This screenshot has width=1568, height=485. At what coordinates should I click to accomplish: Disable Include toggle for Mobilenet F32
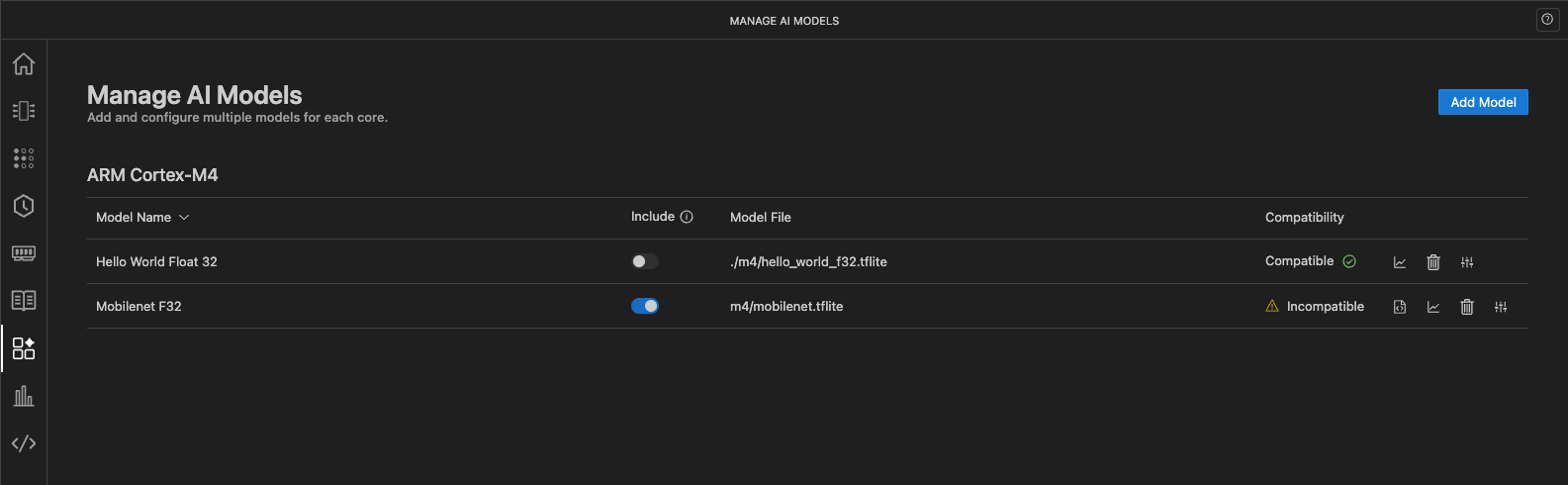click(x=644, y=306)
